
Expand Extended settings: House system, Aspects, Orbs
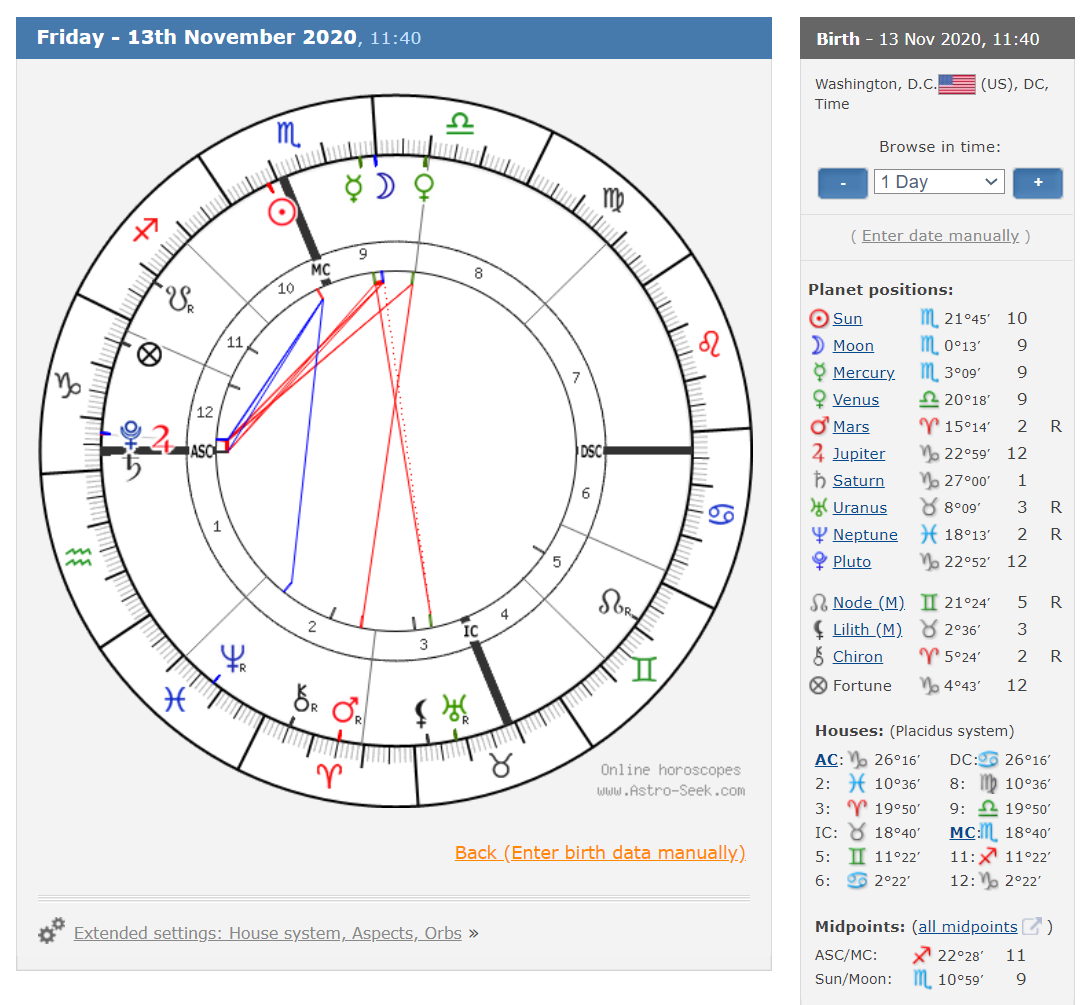[x=267, y=933]
